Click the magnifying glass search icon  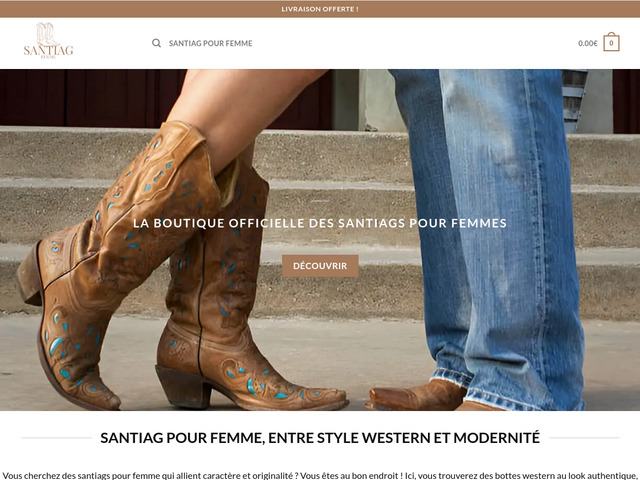coord(156,43)
